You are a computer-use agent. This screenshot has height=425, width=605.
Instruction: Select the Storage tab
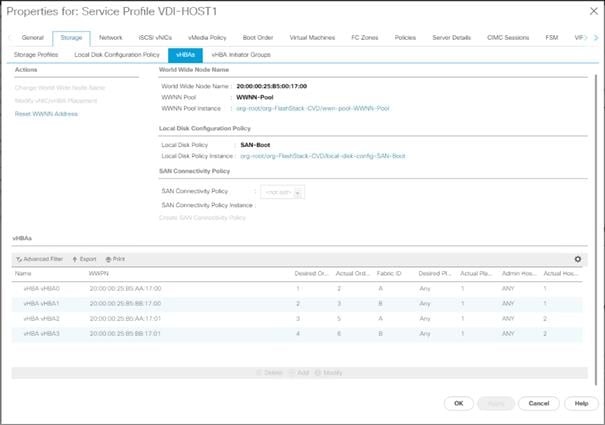(71, 37)
